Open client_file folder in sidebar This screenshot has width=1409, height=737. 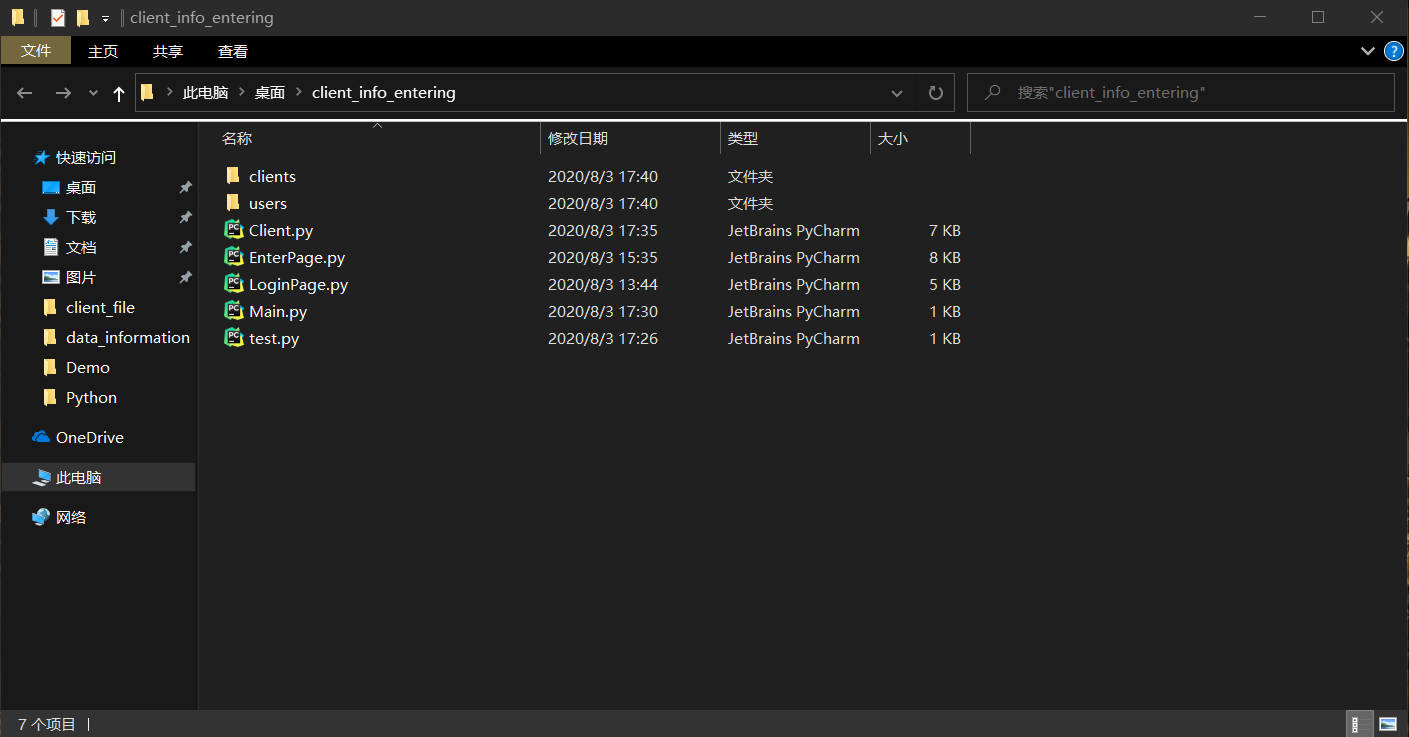[x=100, y=307]
